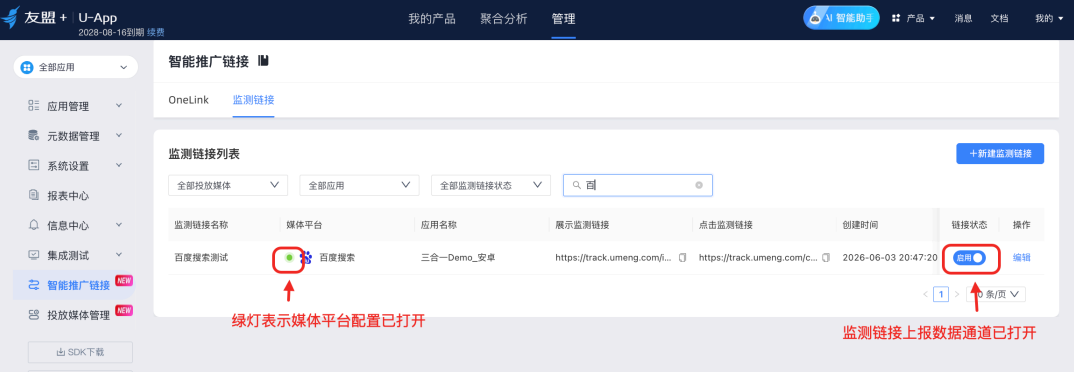This screenshot has width=1074, height=372.
Task: Click the 创建时间 column header
Action: click(860, 225)
